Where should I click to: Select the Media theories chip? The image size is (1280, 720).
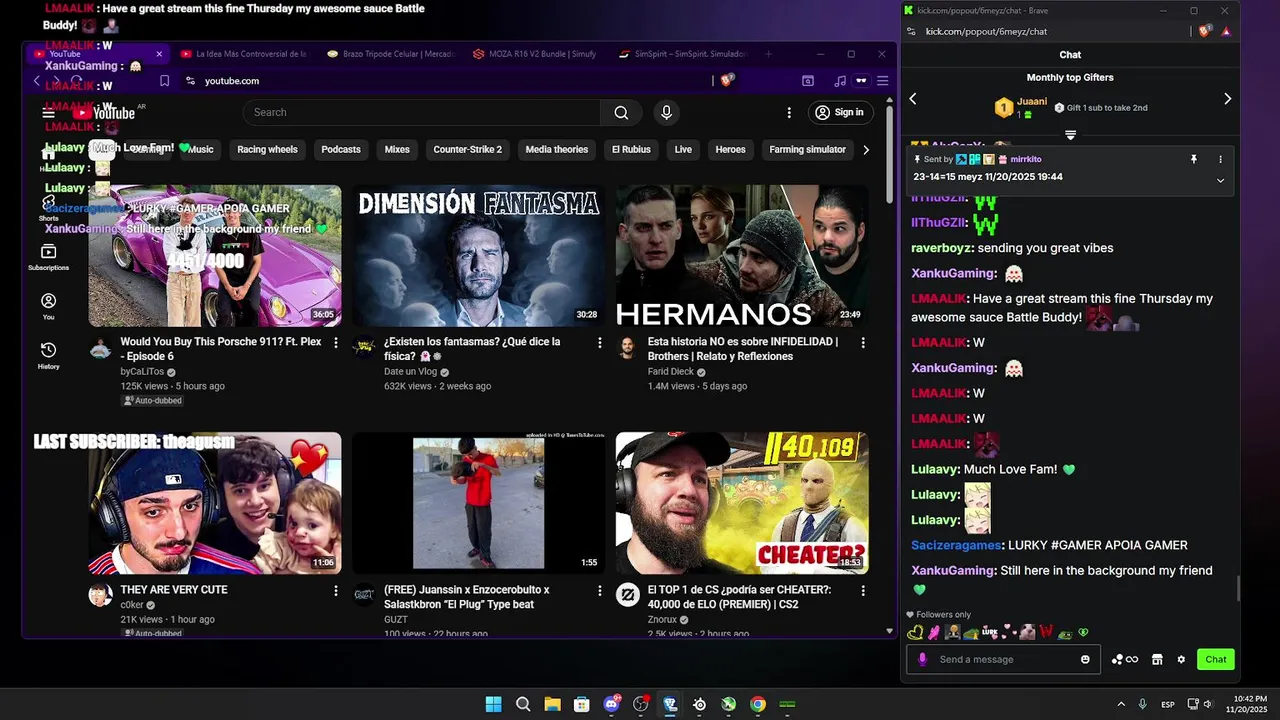click(x=557, y=150)
